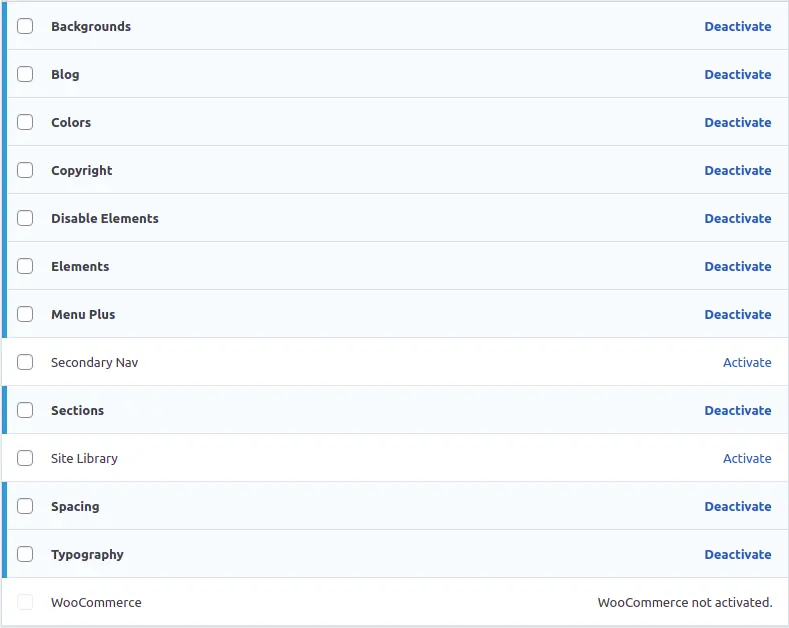Deactivate the Typography module

click(x=737, y=554)
